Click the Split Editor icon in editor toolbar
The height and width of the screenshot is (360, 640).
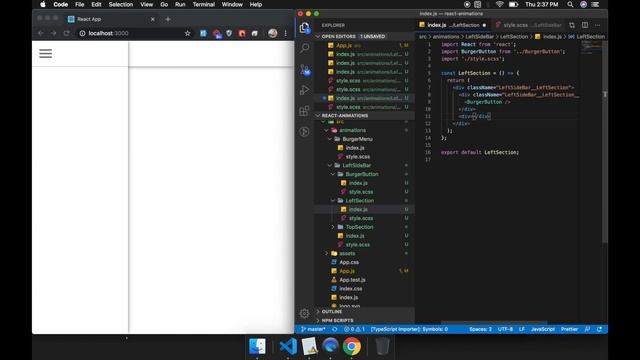click(x=585, y=25)
